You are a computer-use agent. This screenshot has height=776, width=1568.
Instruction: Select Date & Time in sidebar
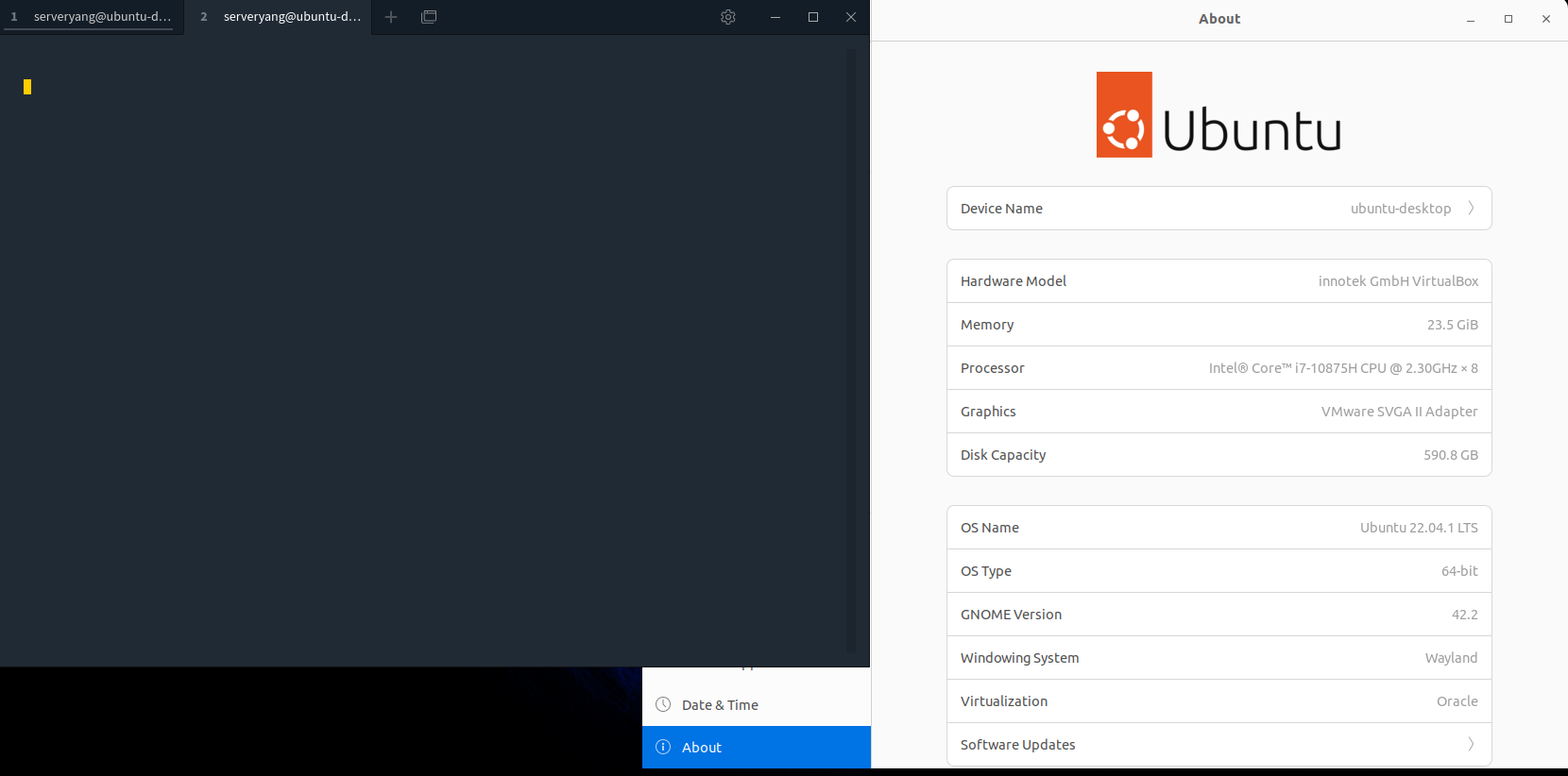(x=757, y=705)
